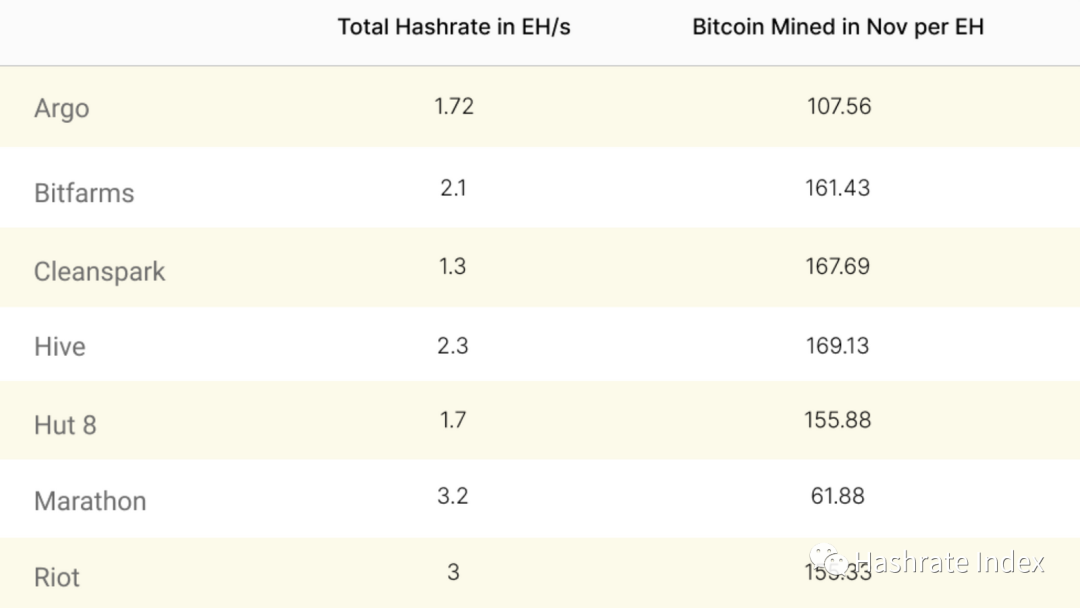Select the Bitfarms row label

click(x=84, y=193)
